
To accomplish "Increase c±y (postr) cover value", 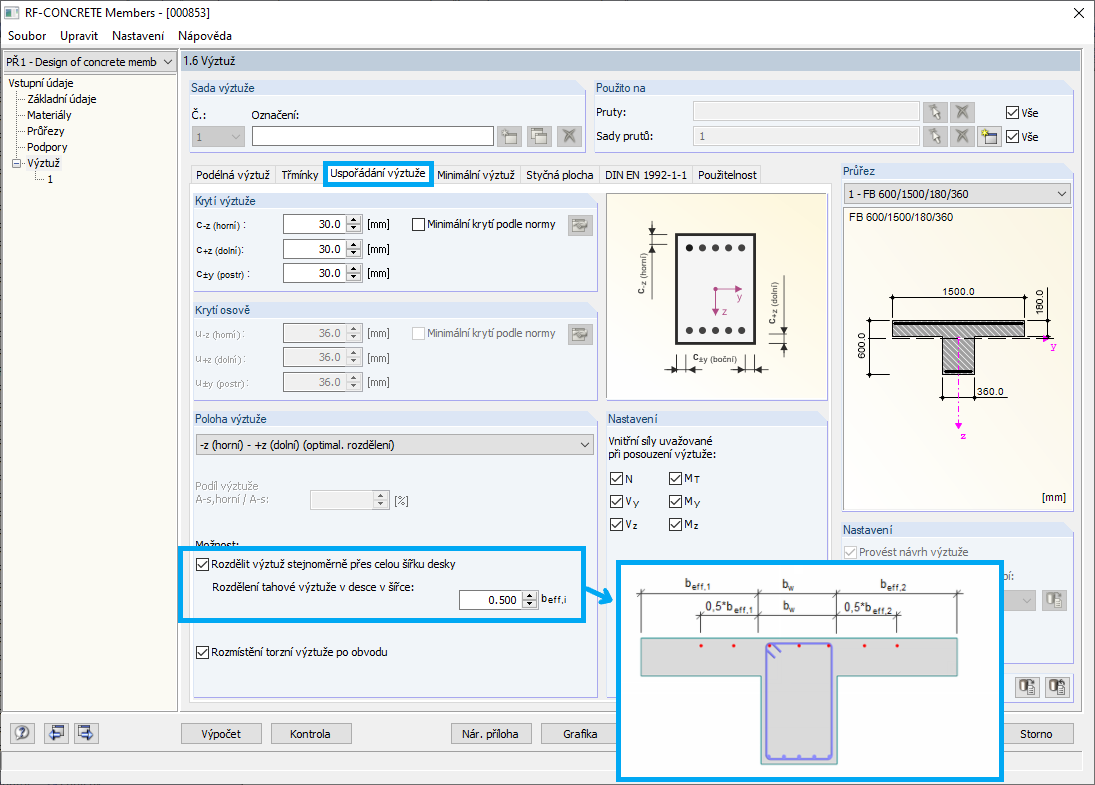I will pyautogui.click(x=354, y=269).
